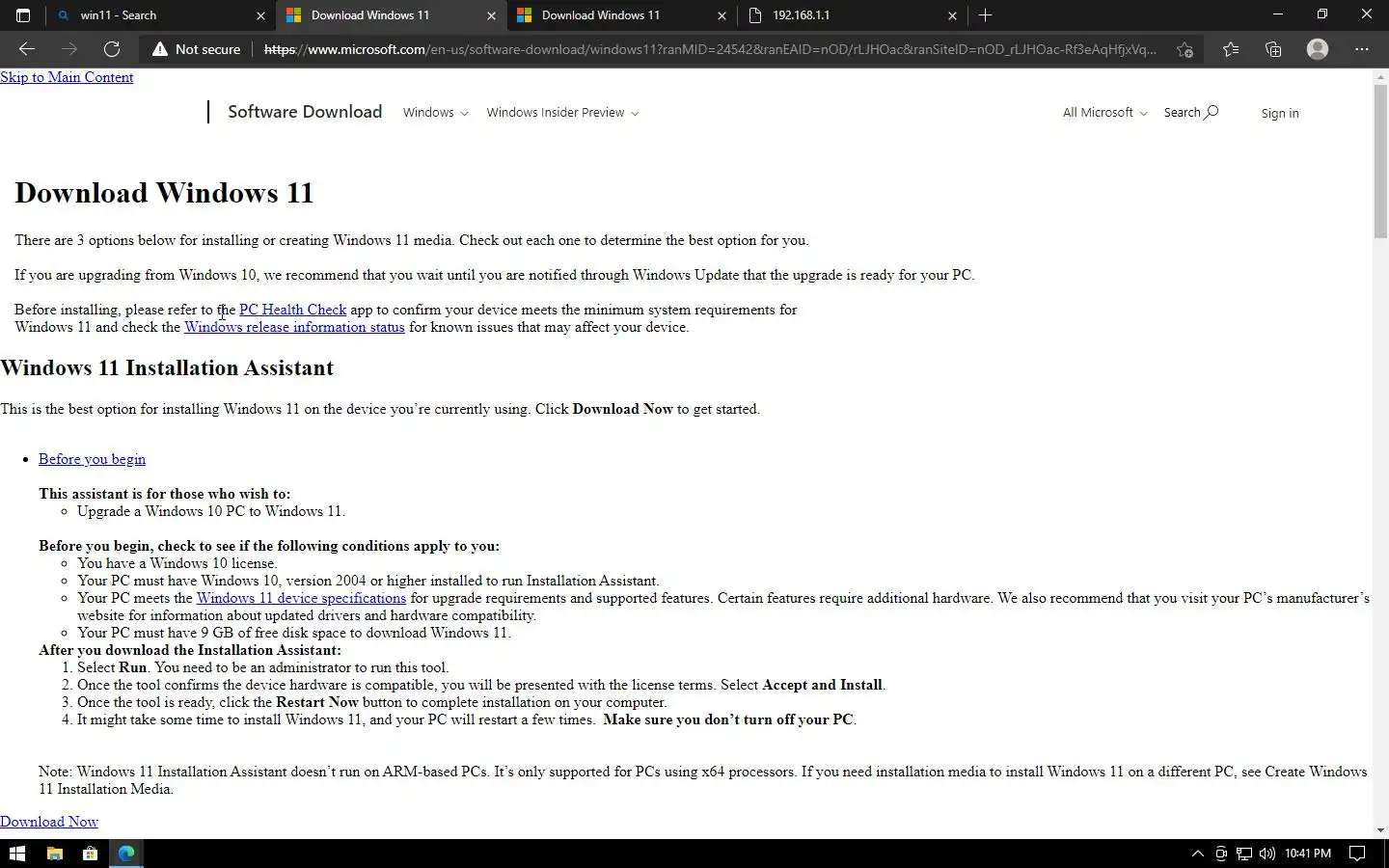Expand the Windows Insider Preview dropdown
Image resolution: width=1389 pixels, height=868 pixels.
coord(562,113)
